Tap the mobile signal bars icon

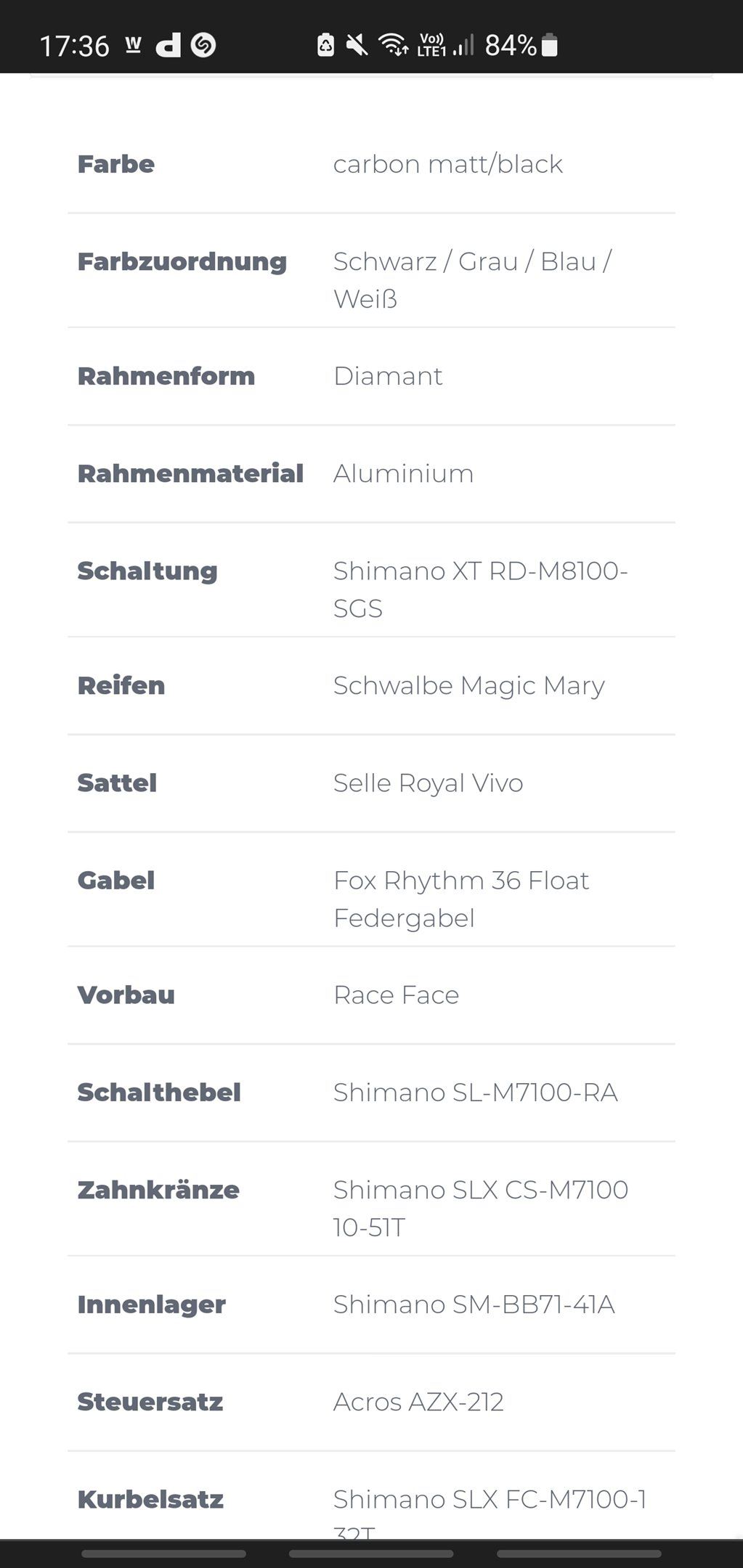click(463, 45)
